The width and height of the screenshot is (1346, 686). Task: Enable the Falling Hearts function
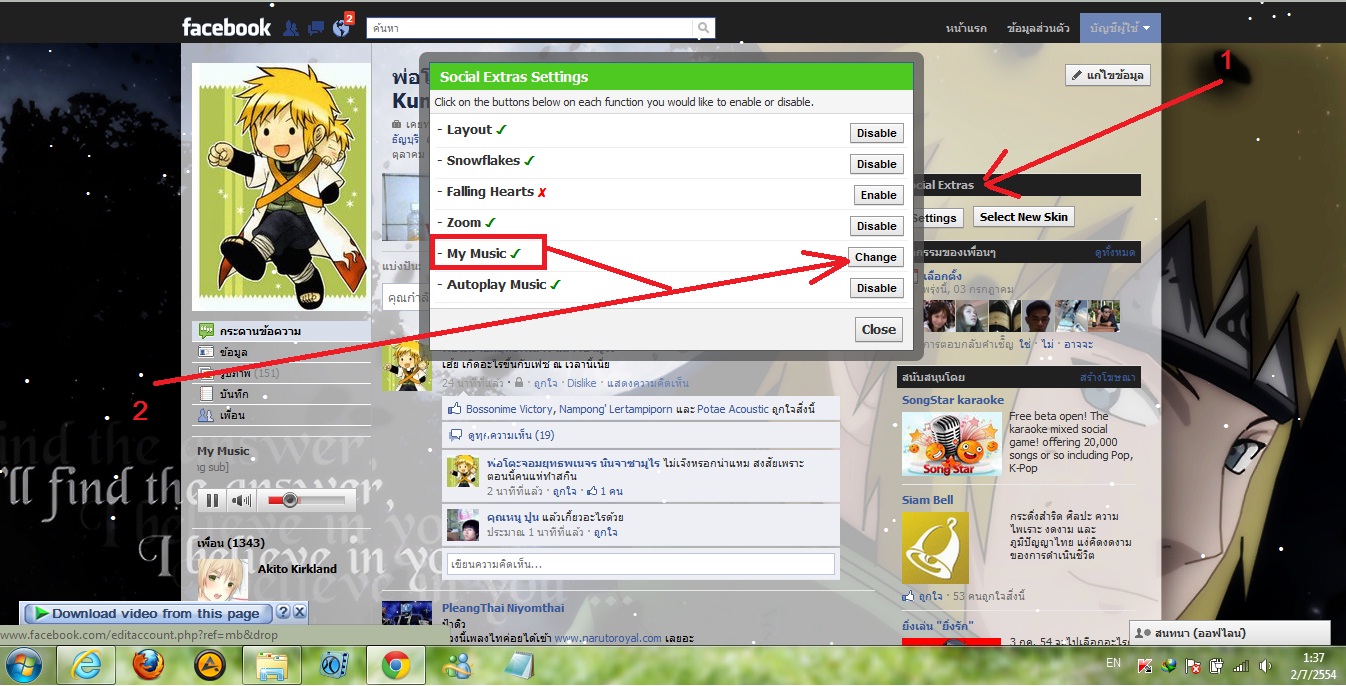point(878,195)
